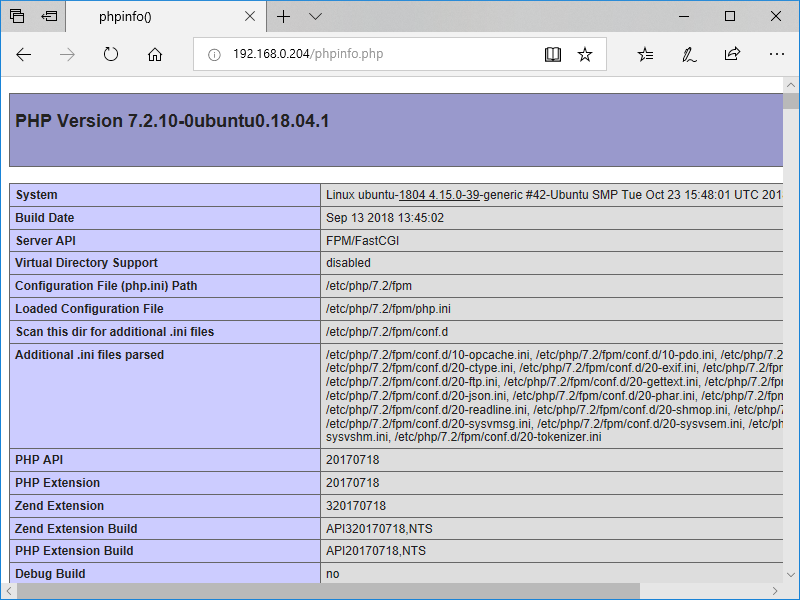Click Configuration File (php.ini) Path label
800x600 pixels.
click(x=106, y=286)
